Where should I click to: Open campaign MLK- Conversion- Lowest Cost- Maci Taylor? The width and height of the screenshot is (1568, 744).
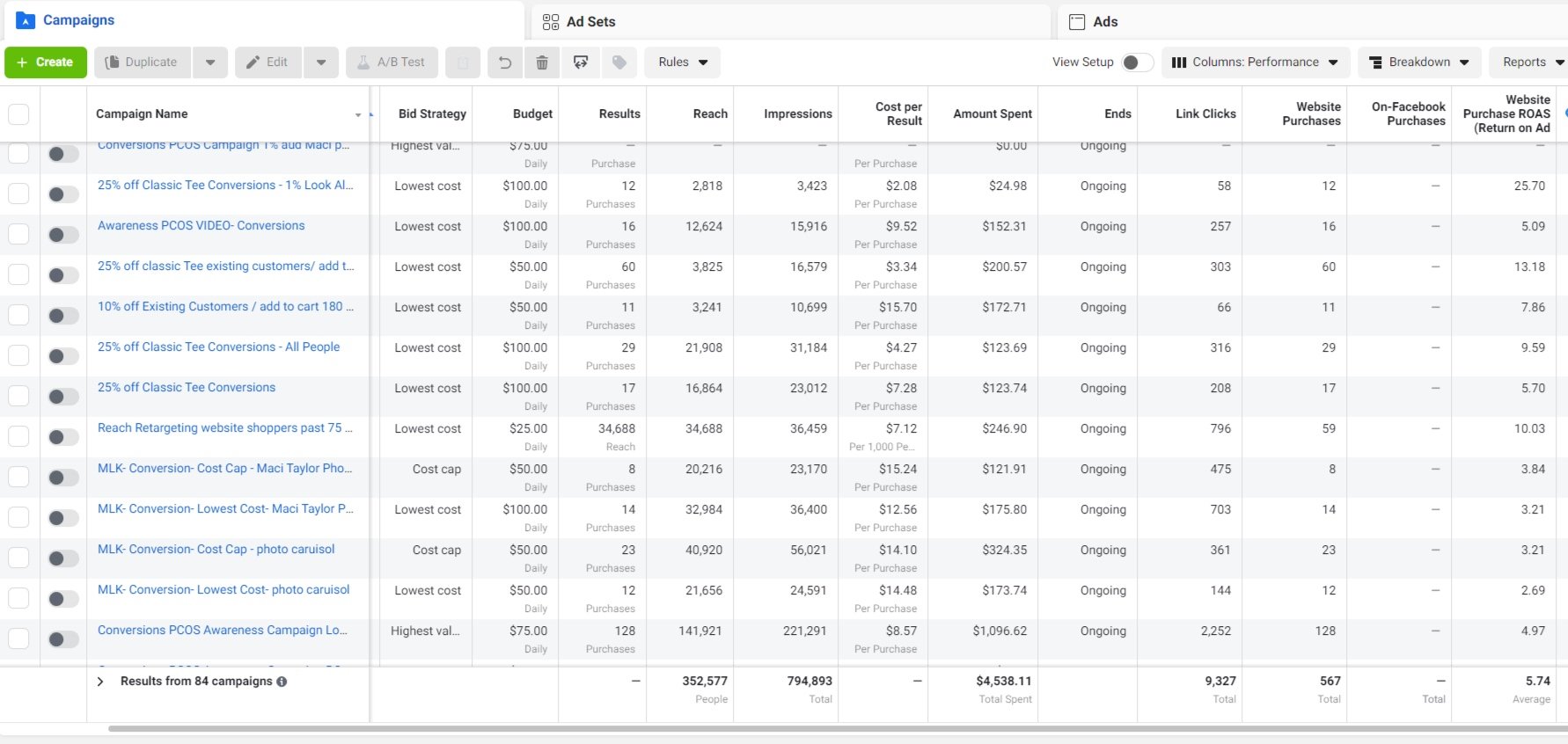coord(226,509)
